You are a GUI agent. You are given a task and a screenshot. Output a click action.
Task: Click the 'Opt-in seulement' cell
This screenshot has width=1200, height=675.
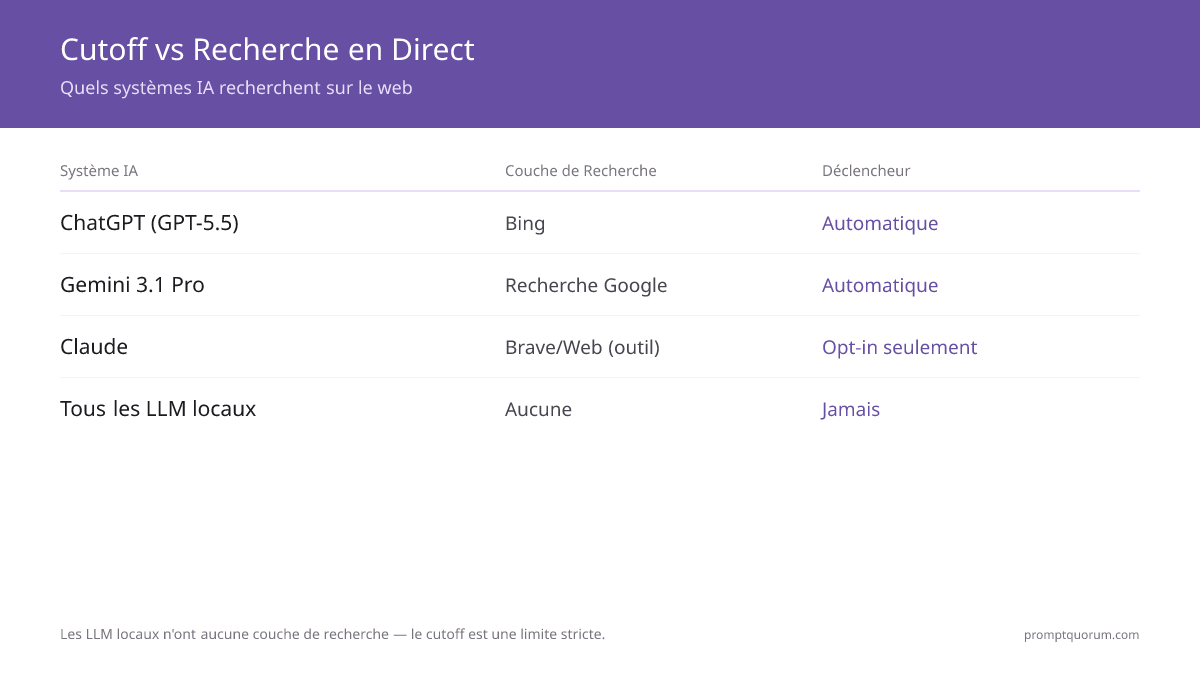[x=899, y=347]
